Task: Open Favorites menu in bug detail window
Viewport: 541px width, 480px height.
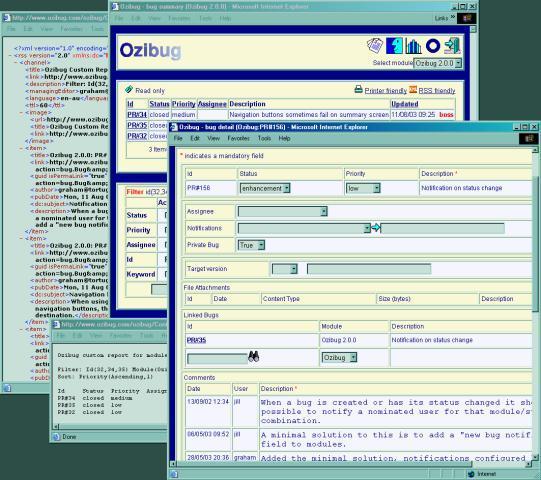Action: coord(238,138)
